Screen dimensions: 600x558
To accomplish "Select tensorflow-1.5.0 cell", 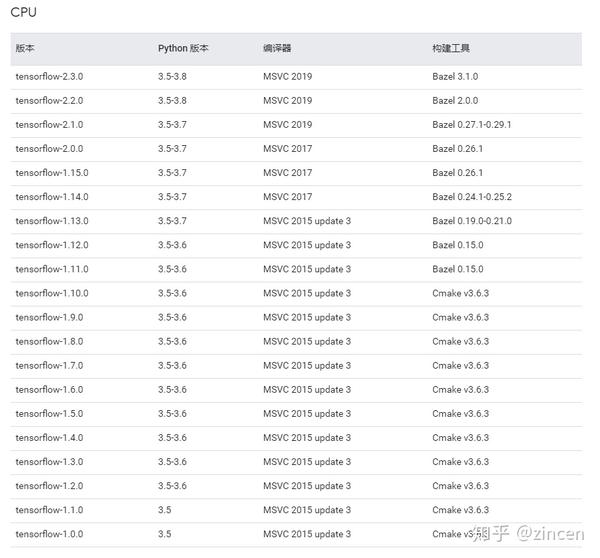I will (x=49, y=414).
